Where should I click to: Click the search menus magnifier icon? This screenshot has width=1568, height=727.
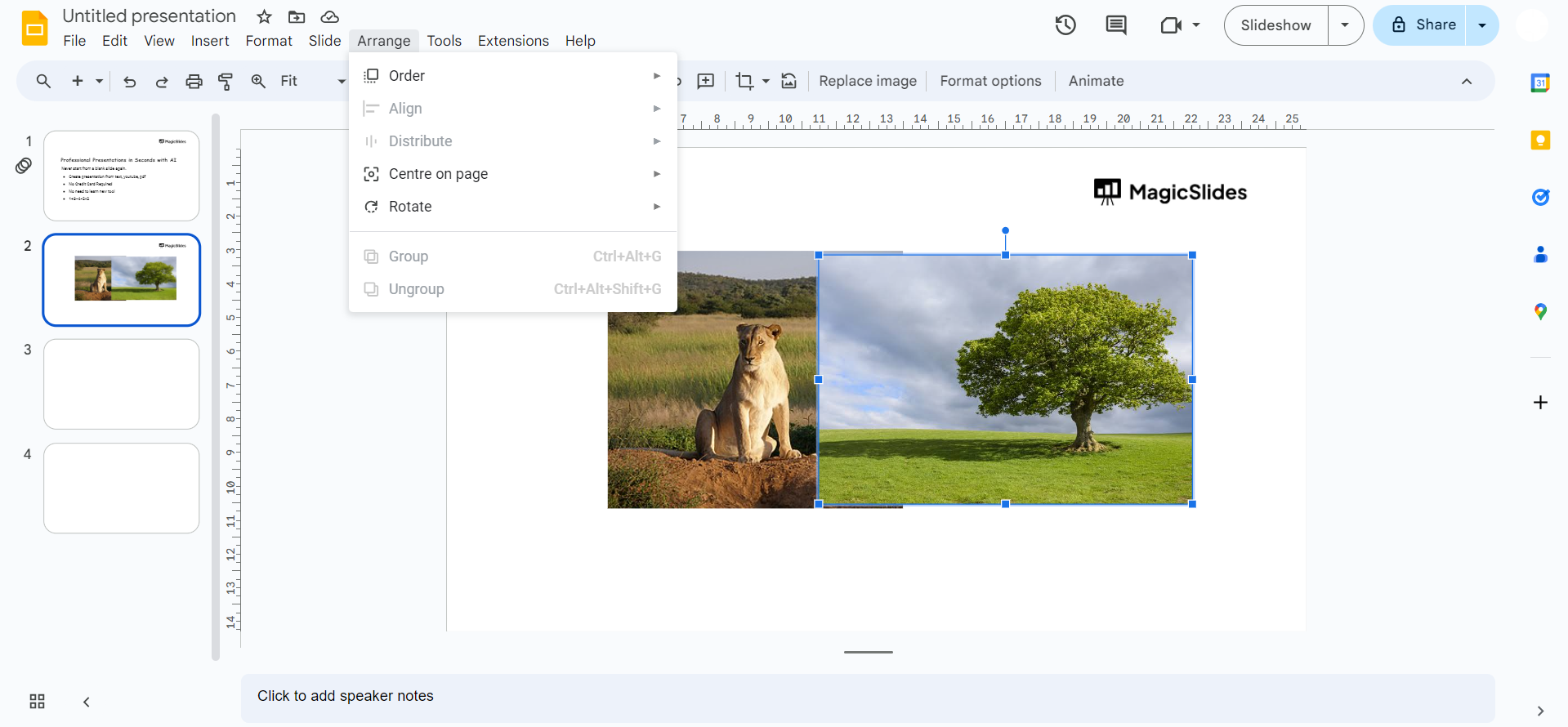(43, 81)
